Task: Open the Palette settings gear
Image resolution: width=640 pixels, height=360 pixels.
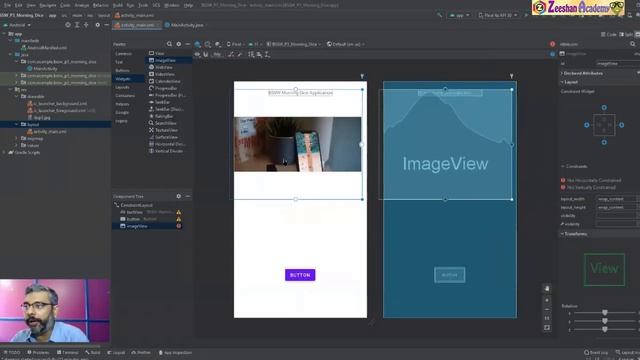Action: (x=179, y=44)
